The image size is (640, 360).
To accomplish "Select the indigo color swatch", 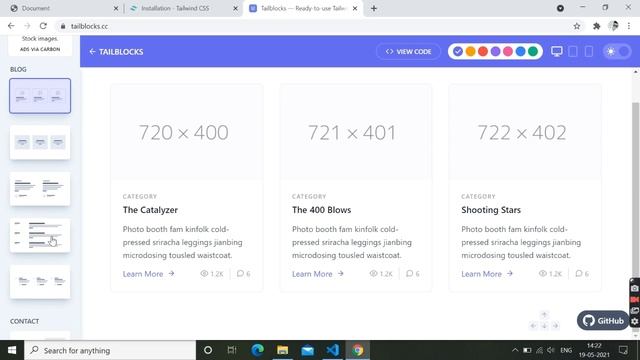I will pos(458,51).
